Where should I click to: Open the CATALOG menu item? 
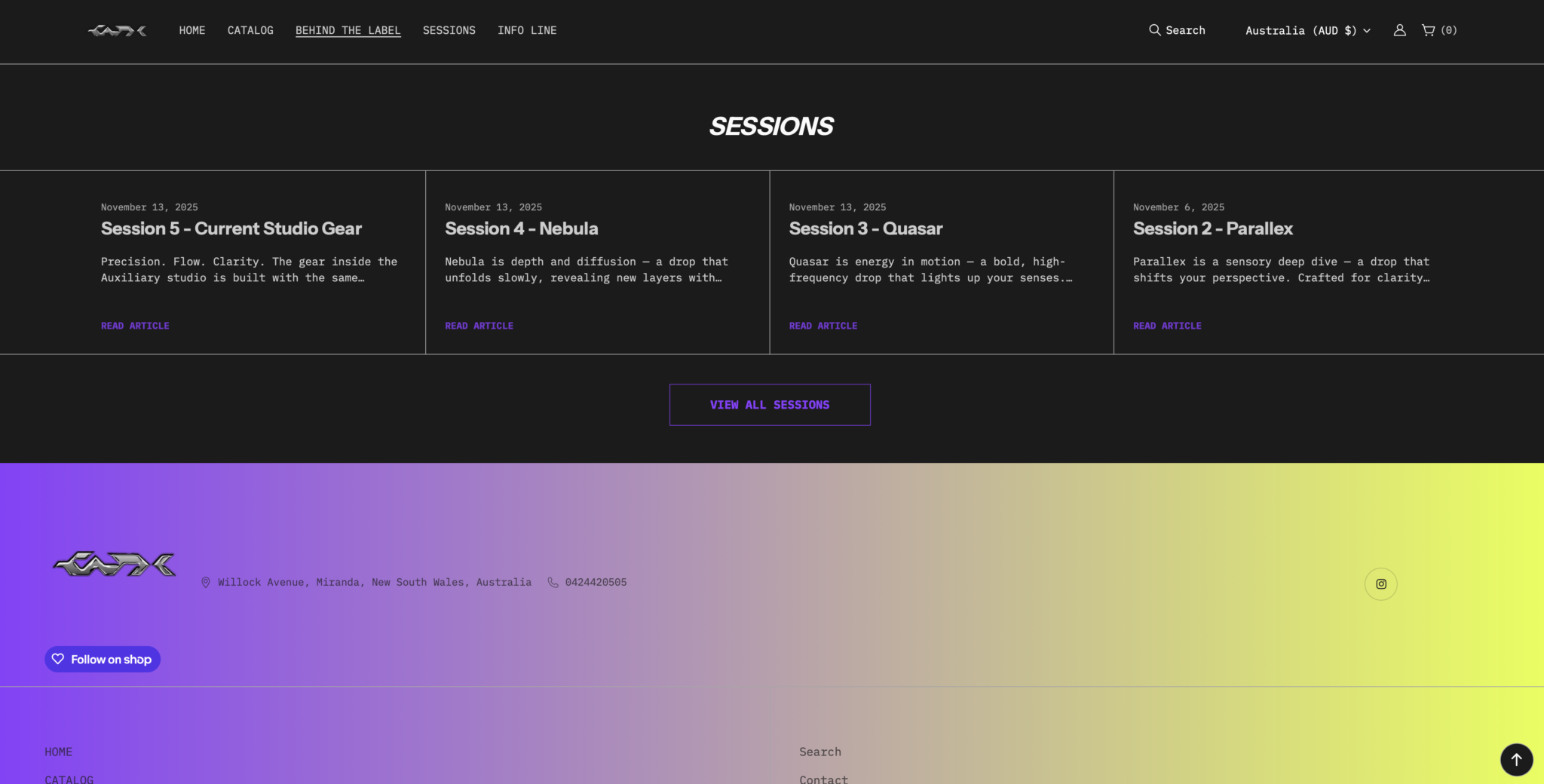(250, 31)
